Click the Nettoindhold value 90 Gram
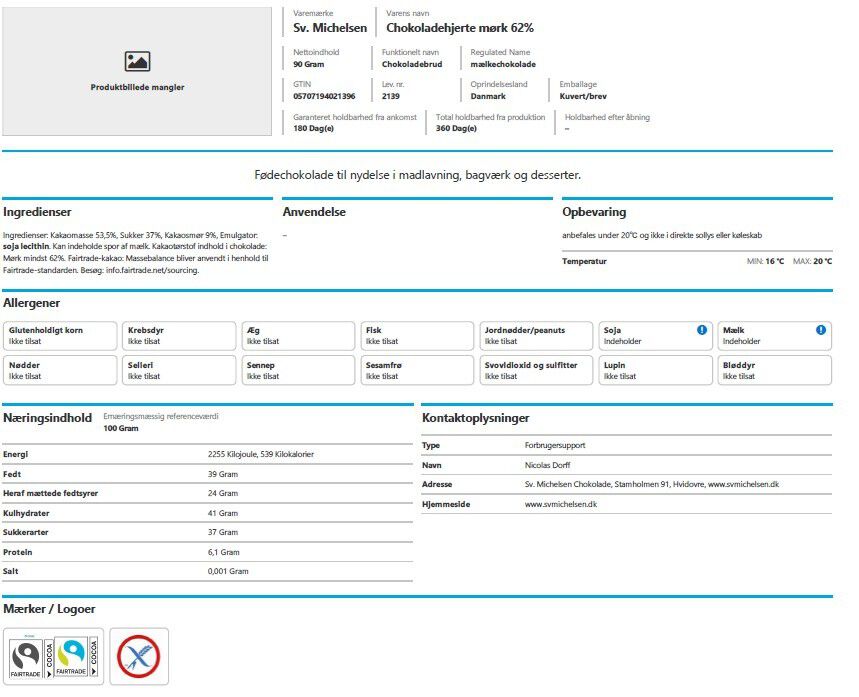Image resolution: width=859 pixels, height=697 pixels. point(308,65)
